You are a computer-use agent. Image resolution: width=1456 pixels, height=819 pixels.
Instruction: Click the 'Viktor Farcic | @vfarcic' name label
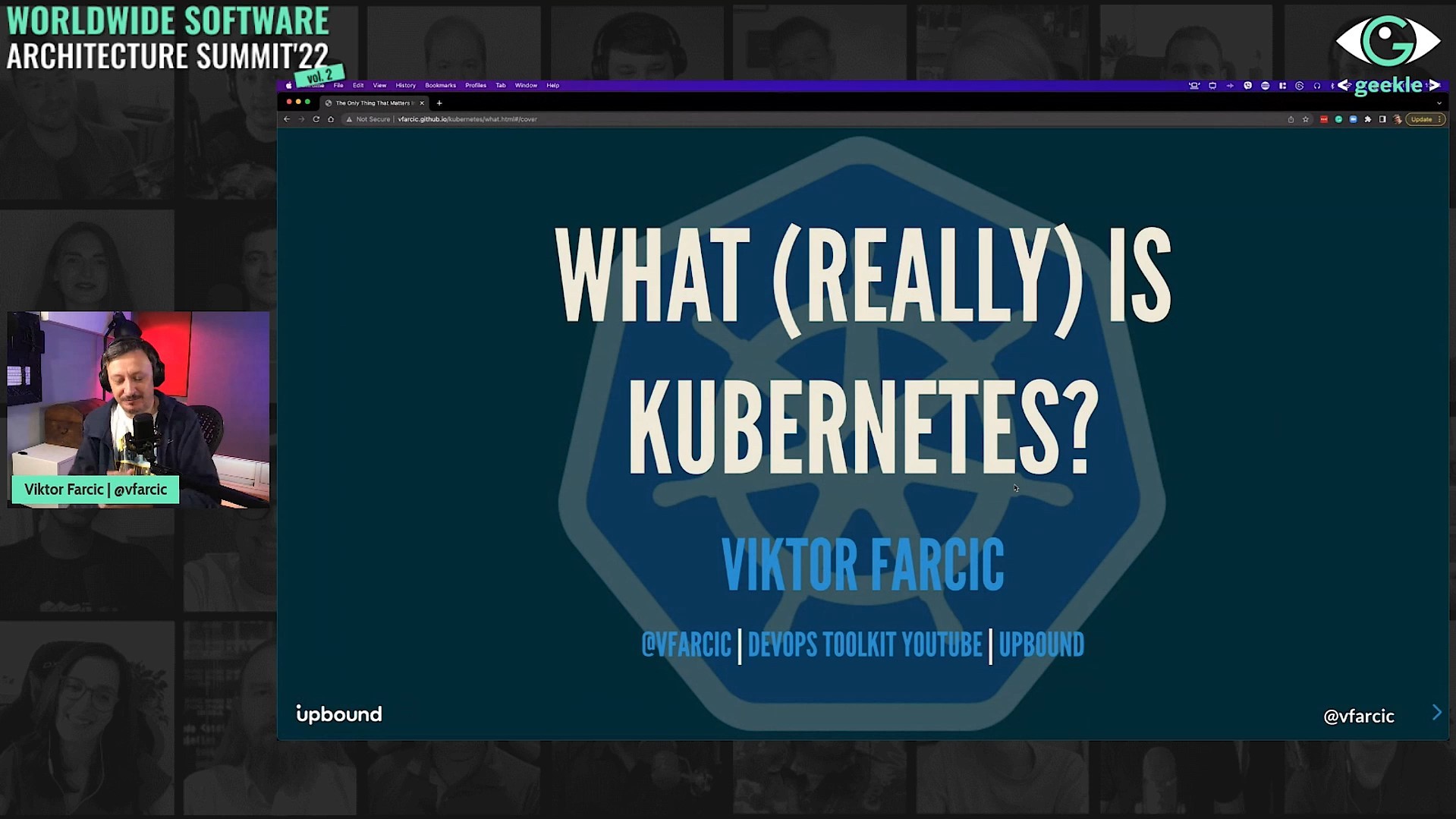pos(96,490)
